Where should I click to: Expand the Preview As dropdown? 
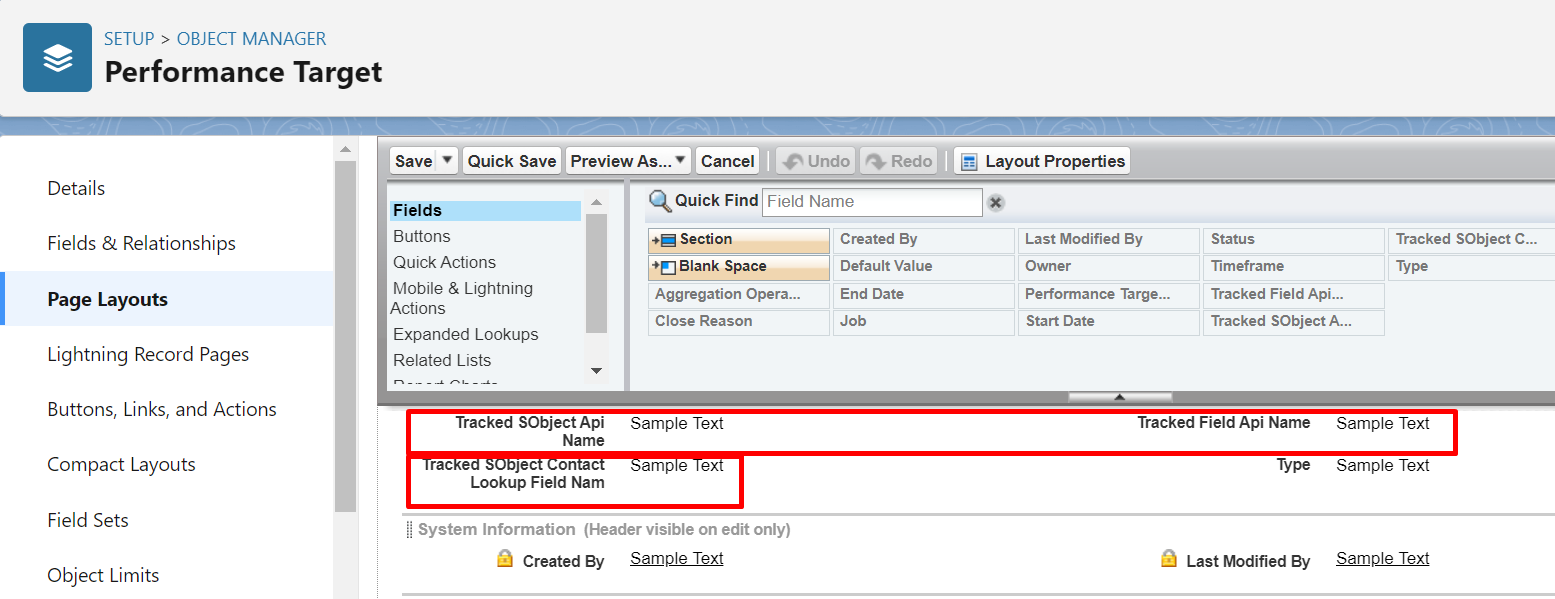680,161
